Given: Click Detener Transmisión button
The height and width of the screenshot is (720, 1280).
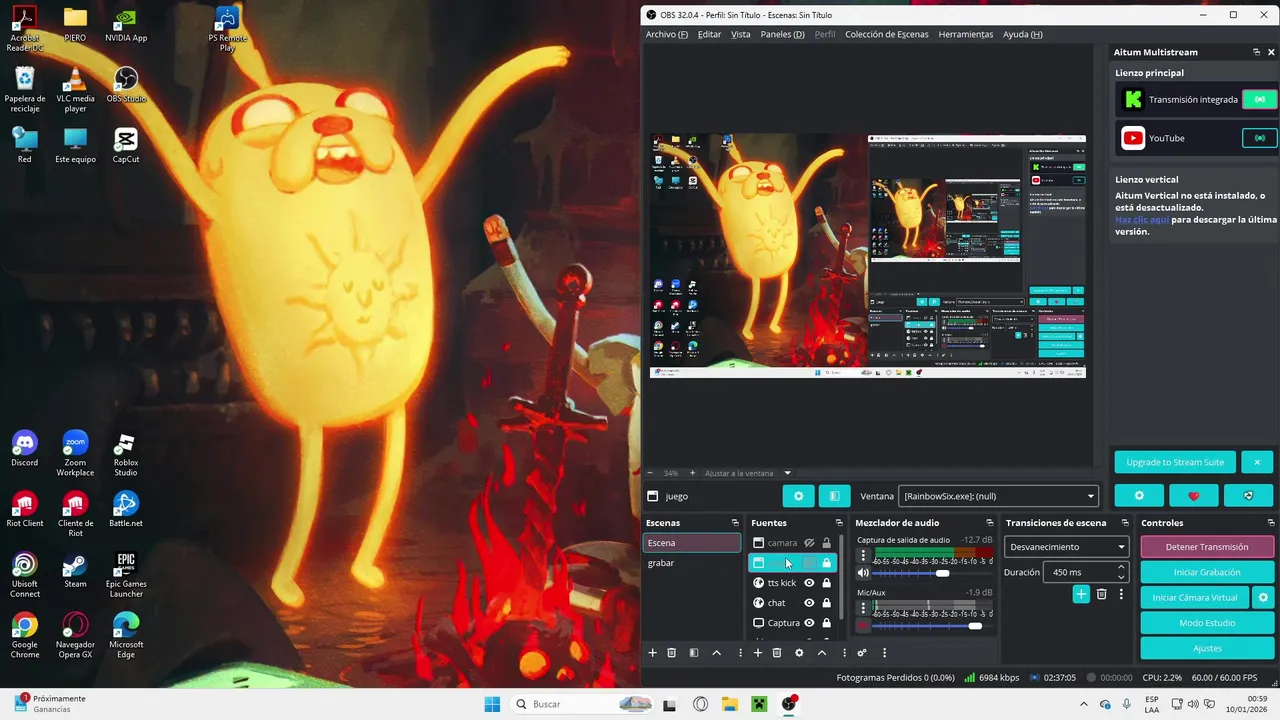Looking at the screenshot, I should (x=1207, y=547).
